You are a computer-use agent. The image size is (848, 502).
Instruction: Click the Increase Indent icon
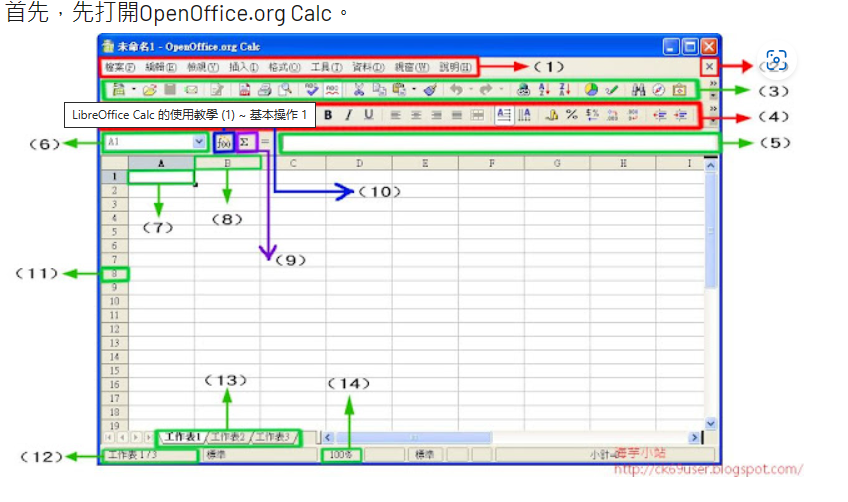[x=681, y=115]
